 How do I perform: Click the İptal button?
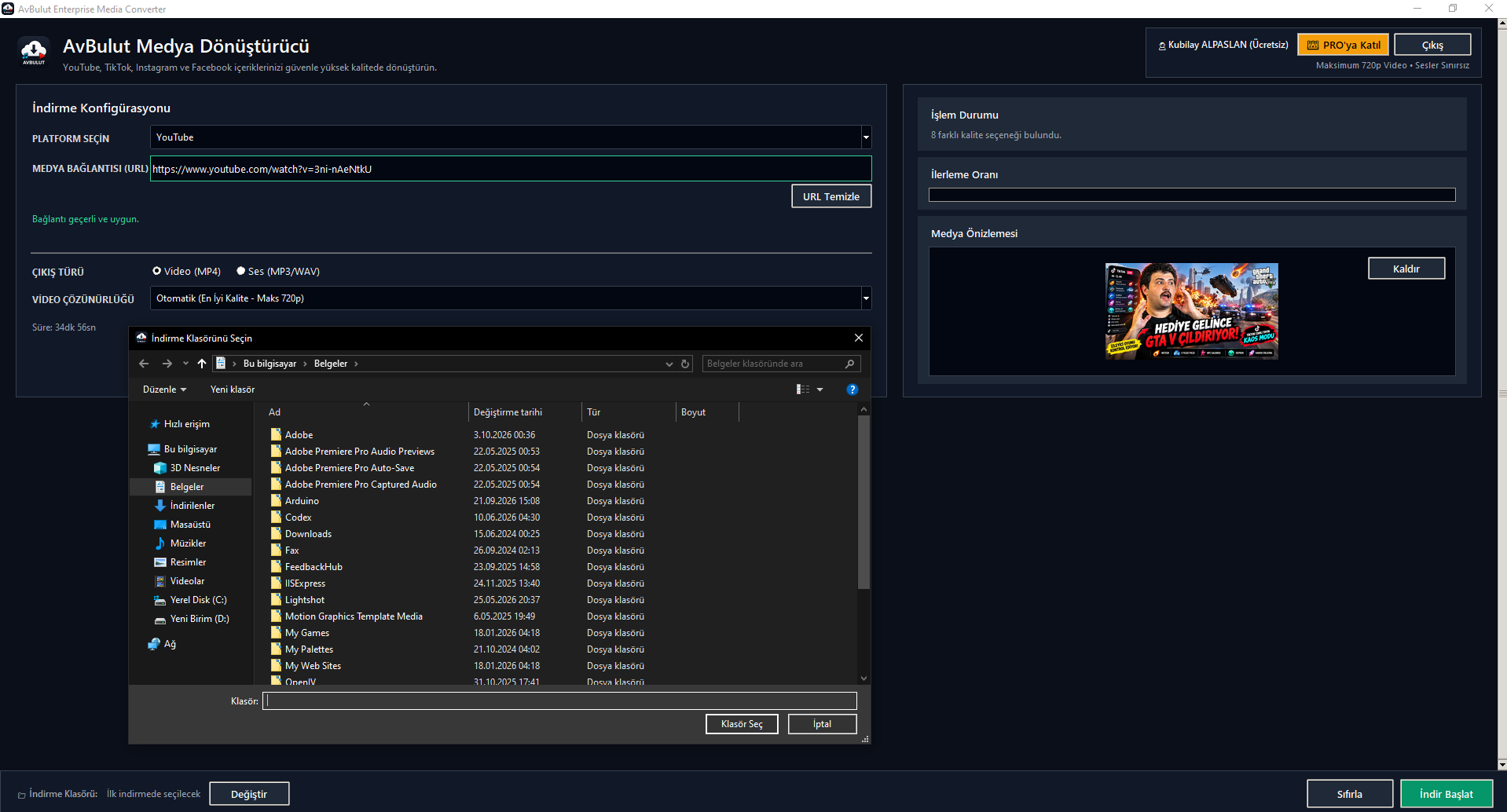822,724
